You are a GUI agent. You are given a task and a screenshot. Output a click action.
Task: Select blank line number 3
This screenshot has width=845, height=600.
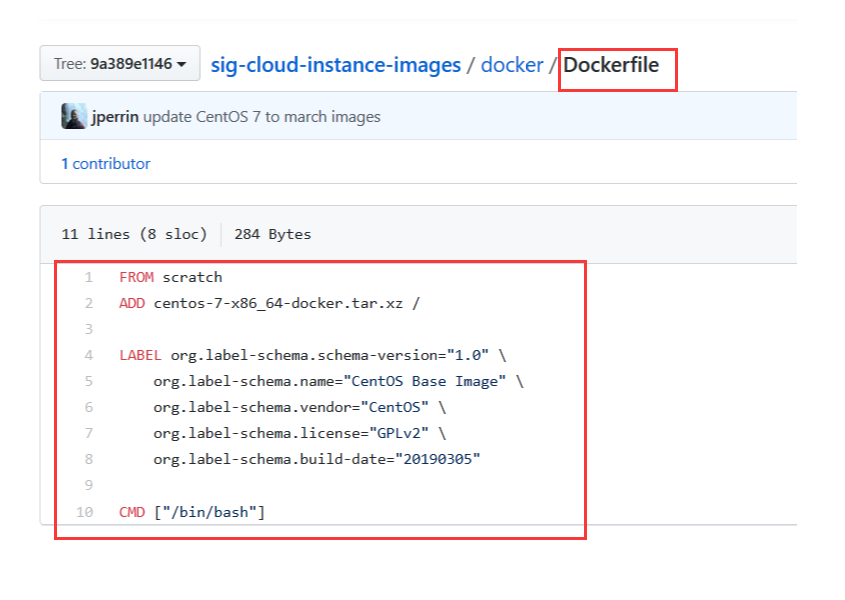point(89,329)
